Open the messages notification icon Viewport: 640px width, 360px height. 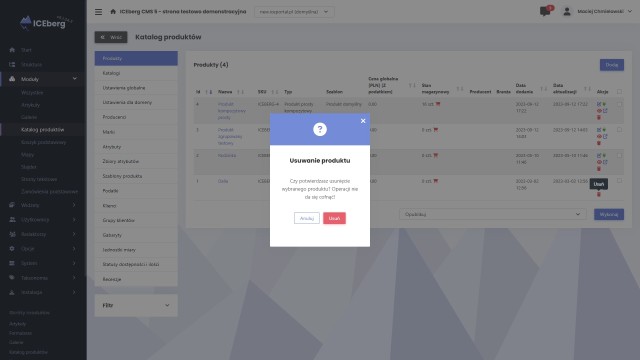coord(545,11)
